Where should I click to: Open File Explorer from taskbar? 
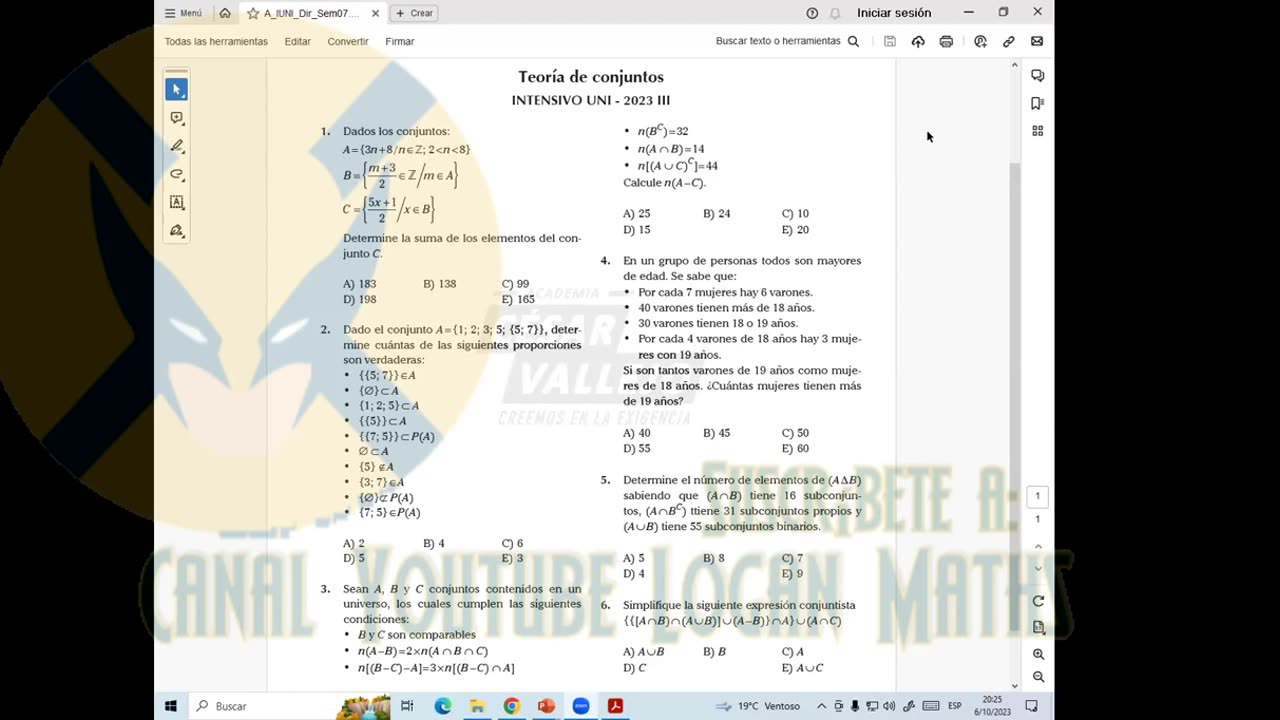pyautogui.click(x=477, y=706)
